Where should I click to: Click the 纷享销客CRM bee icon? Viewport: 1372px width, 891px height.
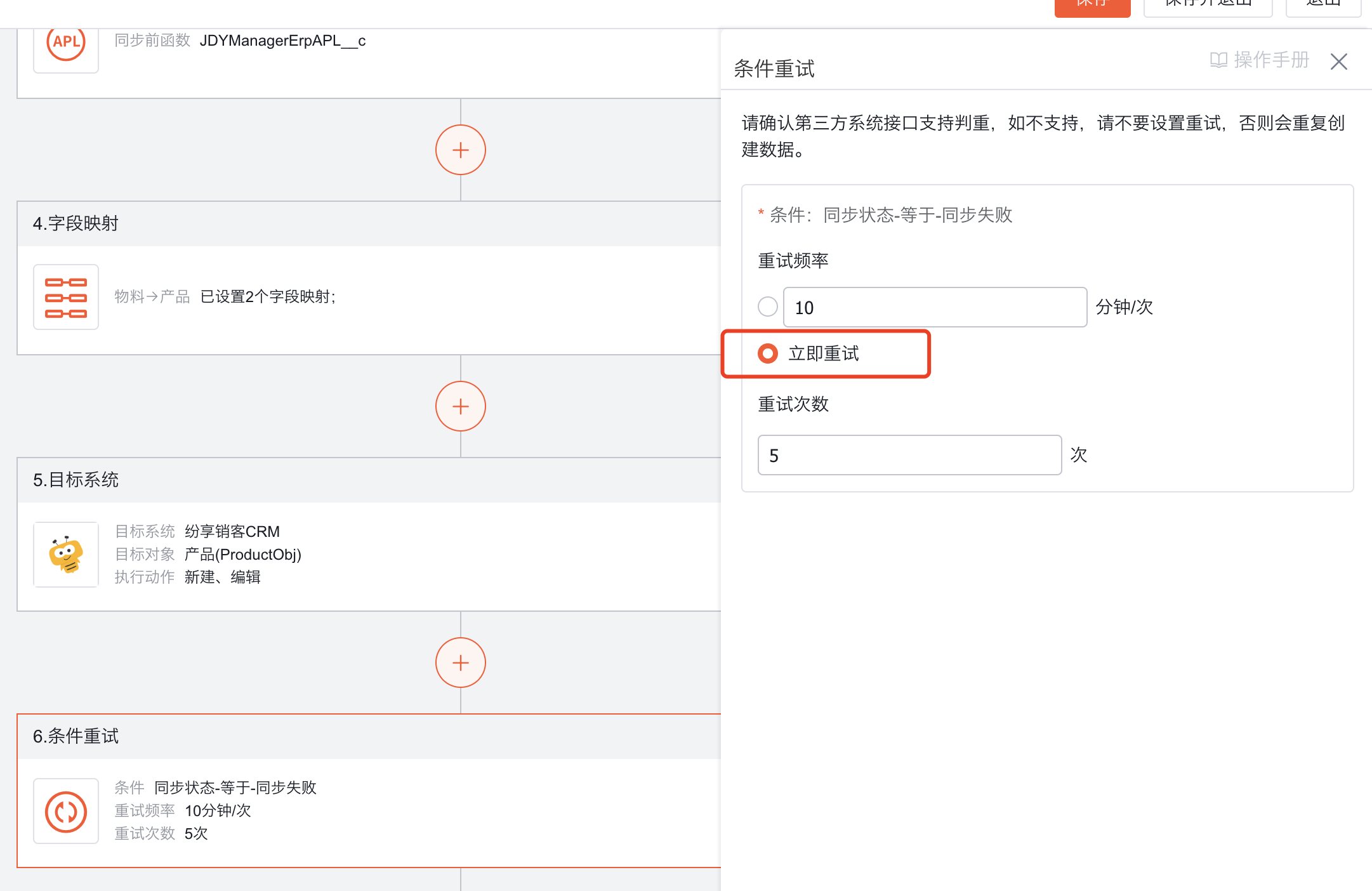point(65,554)
